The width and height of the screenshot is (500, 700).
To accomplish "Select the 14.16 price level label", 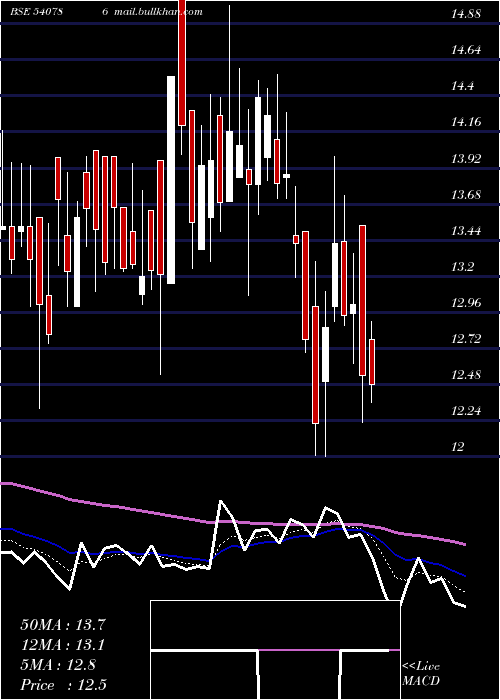I will (x=466, y=122).
